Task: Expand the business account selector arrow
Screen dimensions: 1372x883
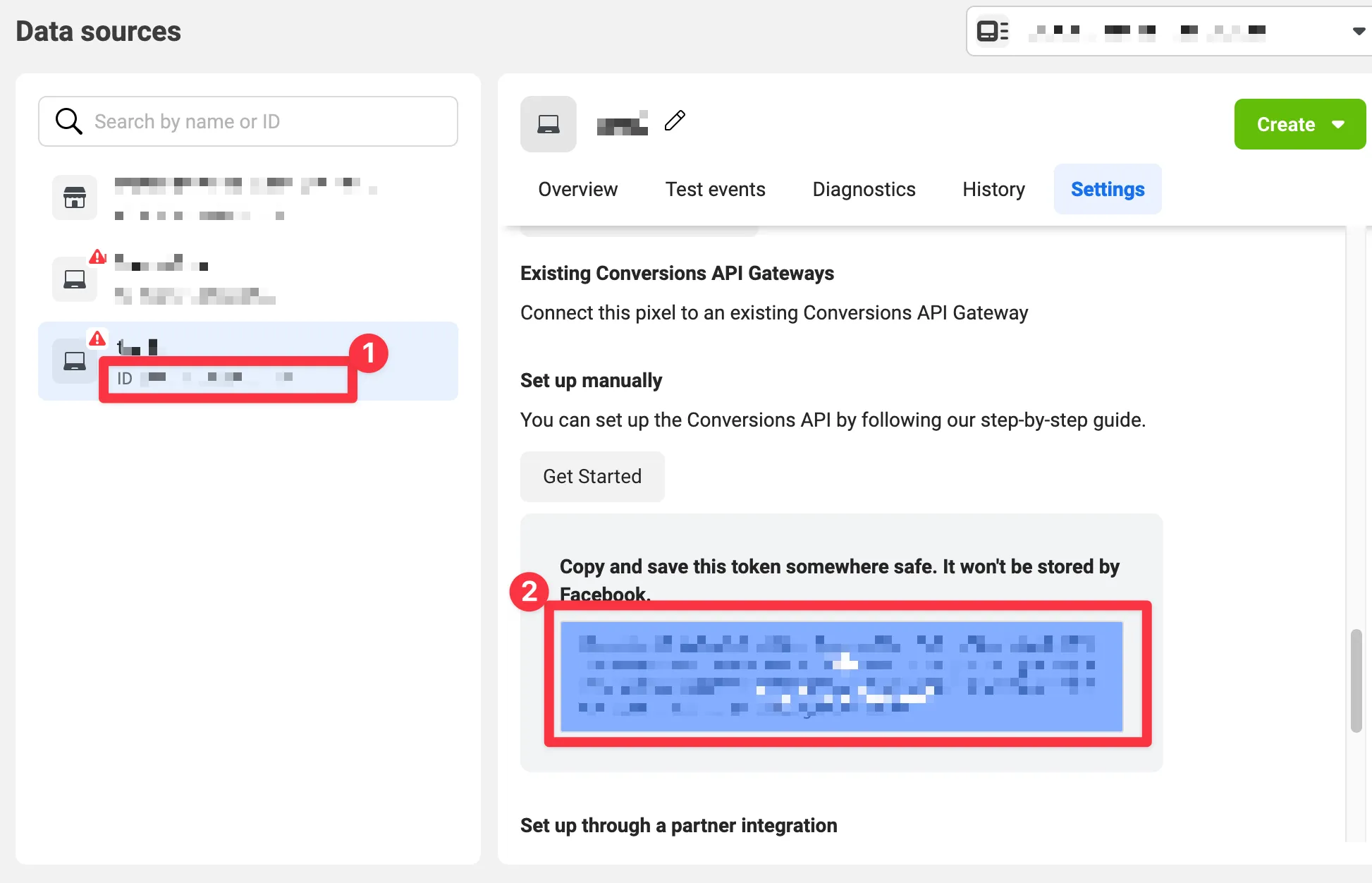Action: point(1358,31)
